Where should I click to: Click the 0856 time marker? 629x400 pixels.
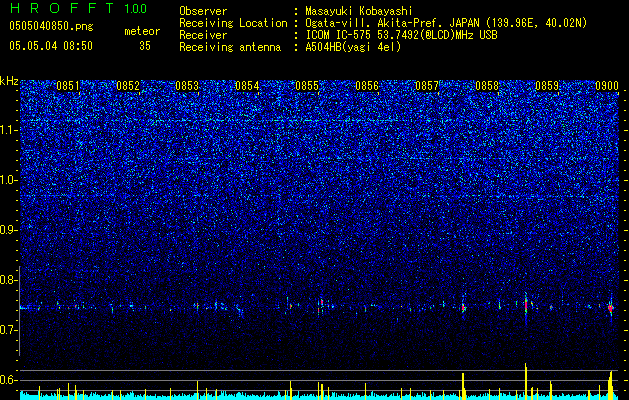pyautogui.click(x=367, y=86)
